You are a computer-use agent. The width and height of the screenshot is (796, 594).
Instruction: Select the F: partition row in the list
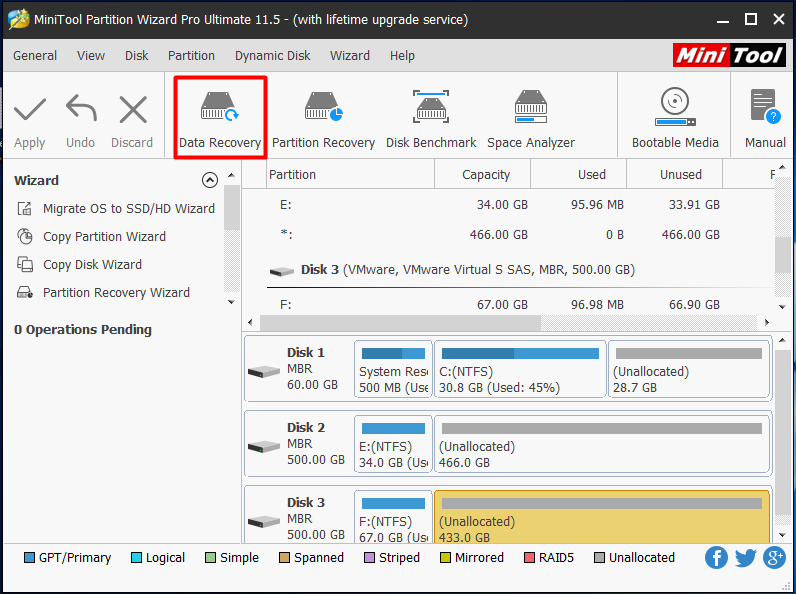click(x=509, y=304)
